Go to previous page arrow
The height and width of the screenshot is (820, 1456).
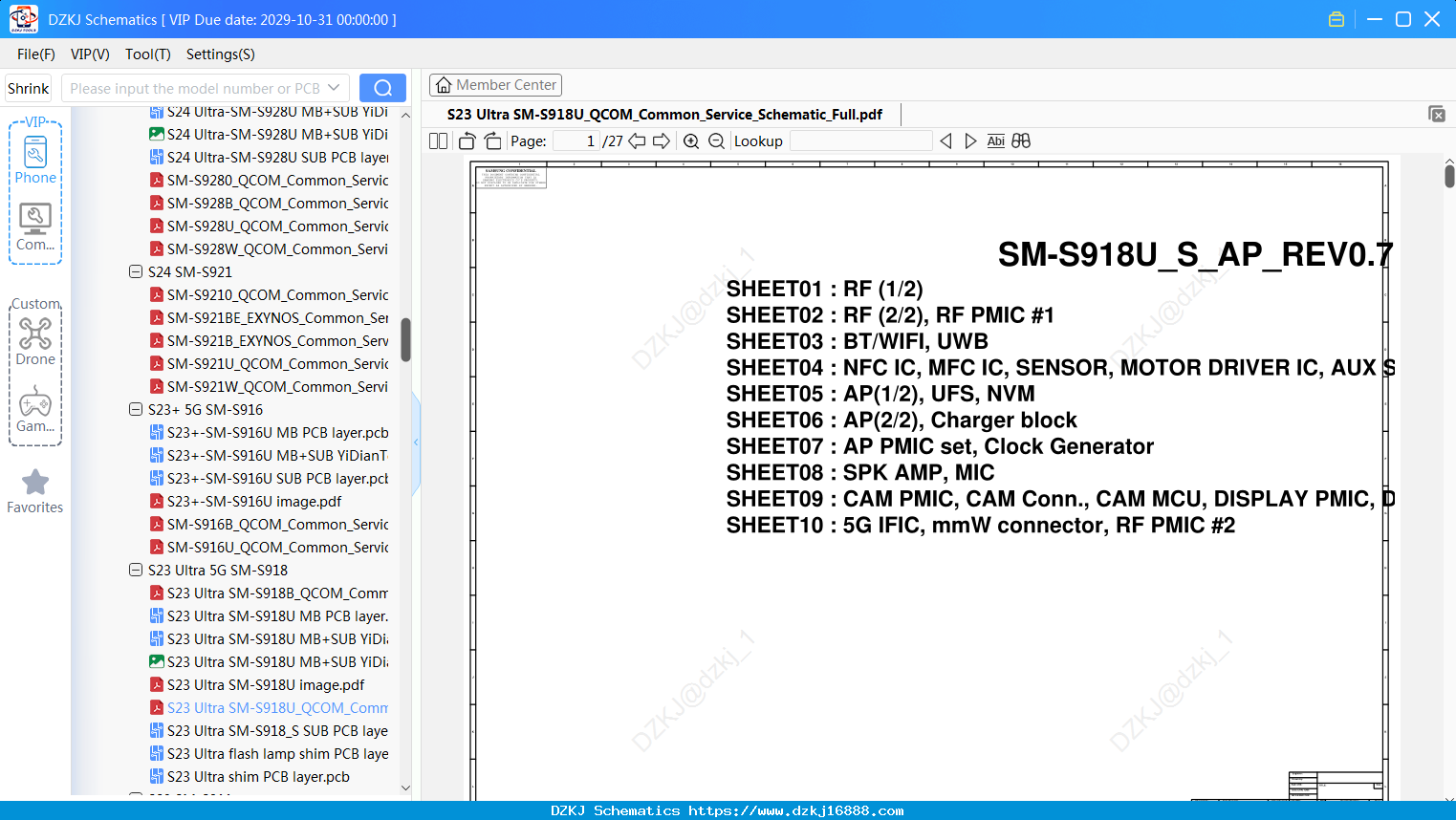click(x=637, y=141)
